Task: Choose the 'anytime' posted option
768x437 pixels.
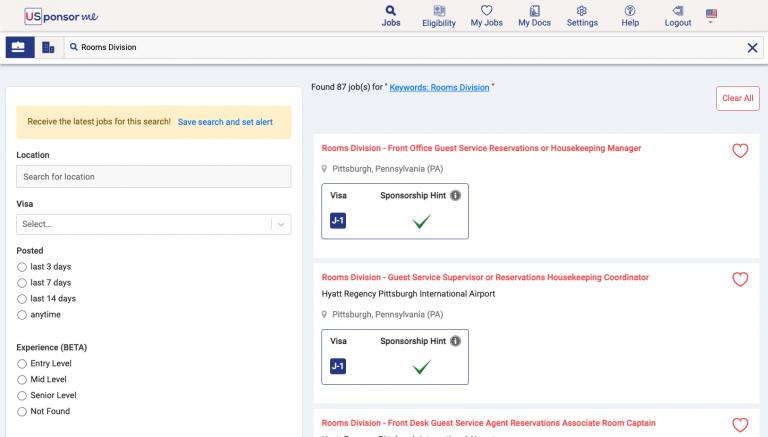Action: [23, 315]
